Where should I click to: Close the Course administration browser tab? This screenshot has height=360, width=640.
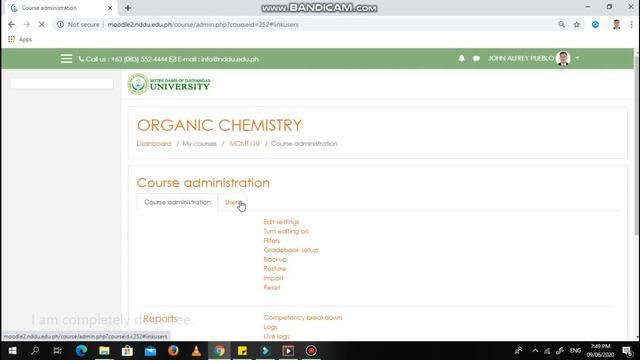click(x=110, y=8)
